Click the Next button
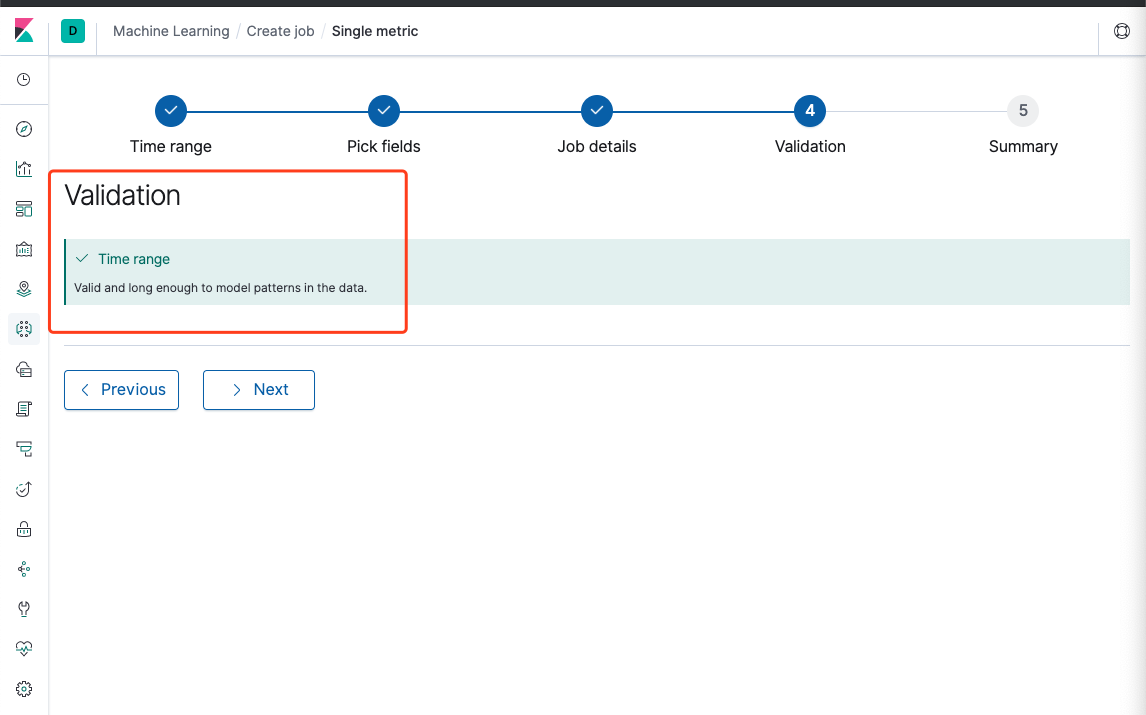This screenshot has width=1146, height=715. [x=258, y=390]
